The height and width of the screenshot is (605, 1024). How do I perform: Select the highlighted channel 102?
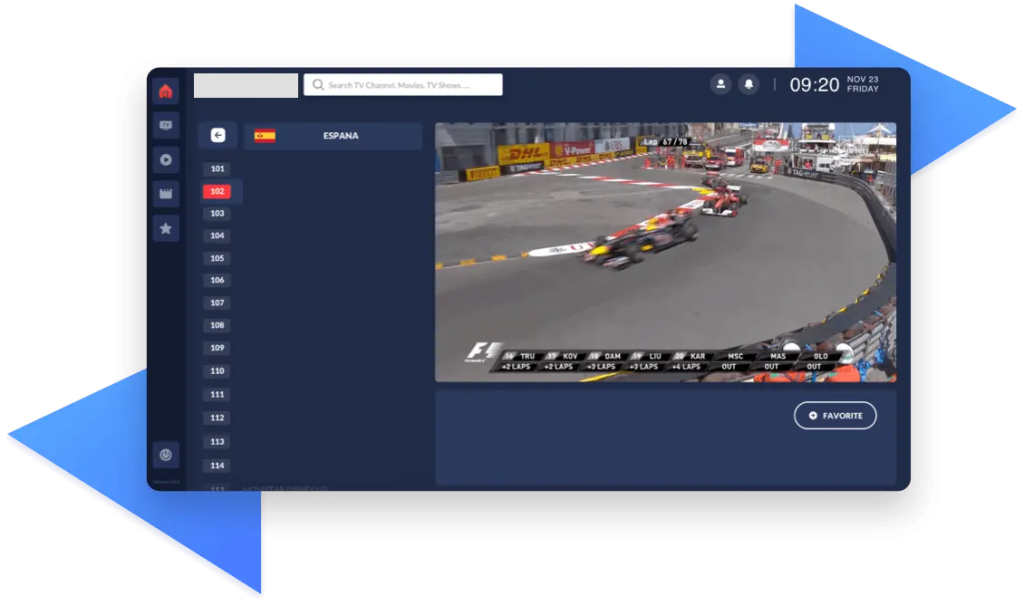point(218,191)
